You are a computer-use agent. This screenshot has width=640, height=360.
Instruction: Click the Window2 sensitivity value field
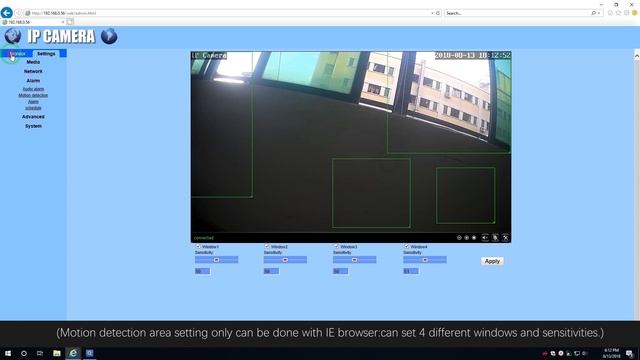[271, 271]
